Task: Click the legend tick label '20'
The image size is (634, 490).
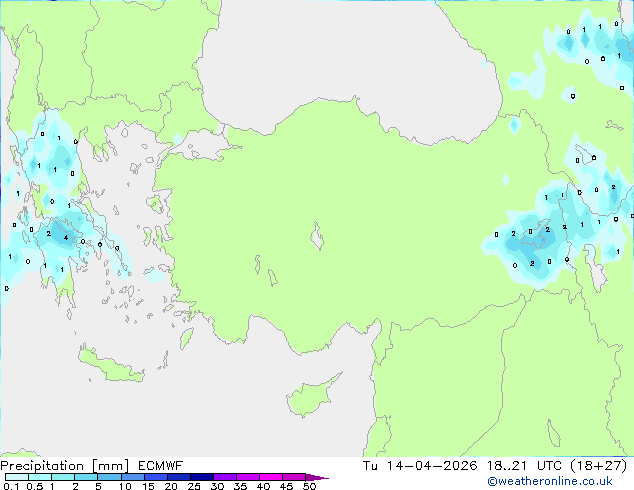Action: [171, 486]
